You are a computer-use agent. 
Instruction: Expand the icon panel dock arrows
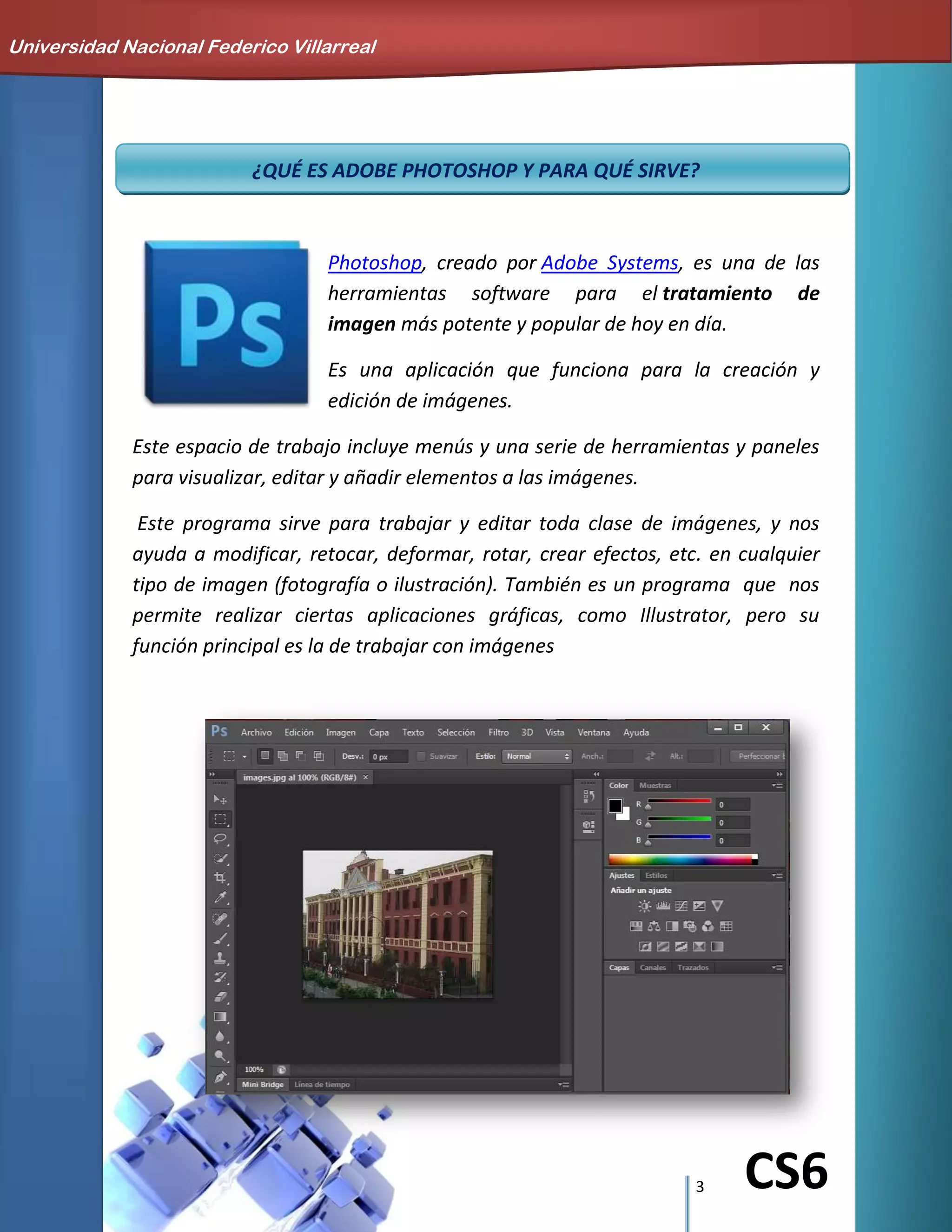pyautogui.click(x=596, y=774)
